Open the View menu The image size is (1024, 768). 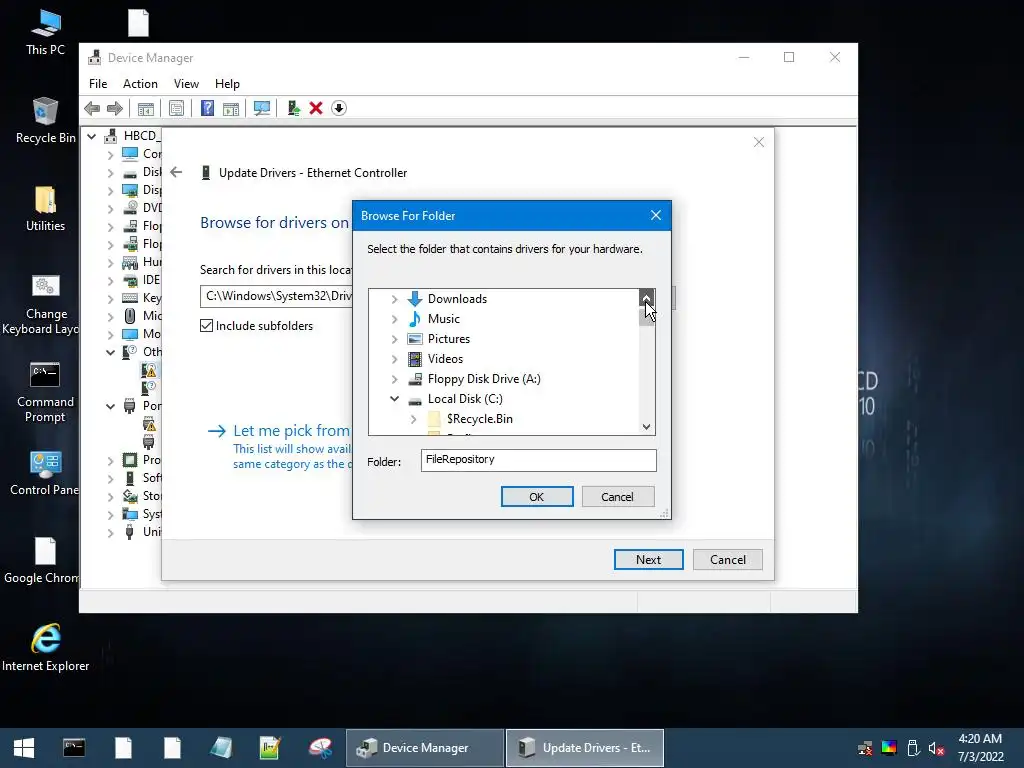point(186,84)
